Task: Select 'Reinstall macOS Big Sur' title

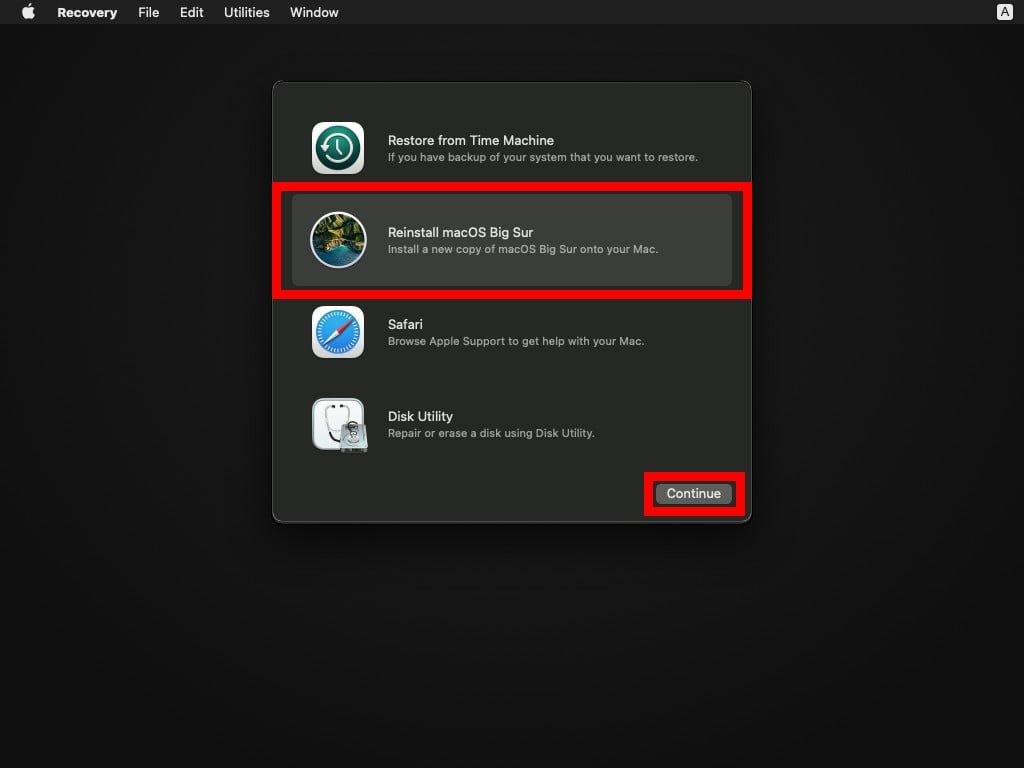Action: [460, 232]
